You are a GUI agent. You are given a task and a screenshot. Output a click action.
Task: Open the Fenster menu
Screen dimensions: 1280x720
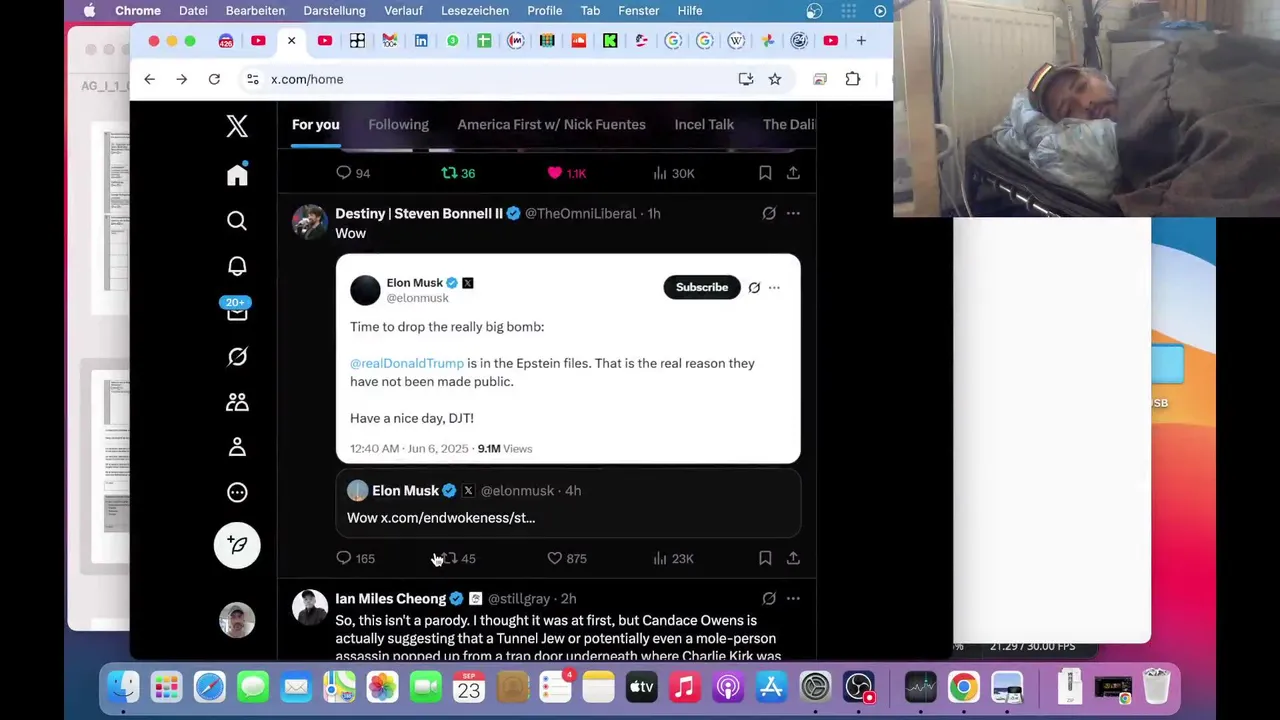click(638, 10)
